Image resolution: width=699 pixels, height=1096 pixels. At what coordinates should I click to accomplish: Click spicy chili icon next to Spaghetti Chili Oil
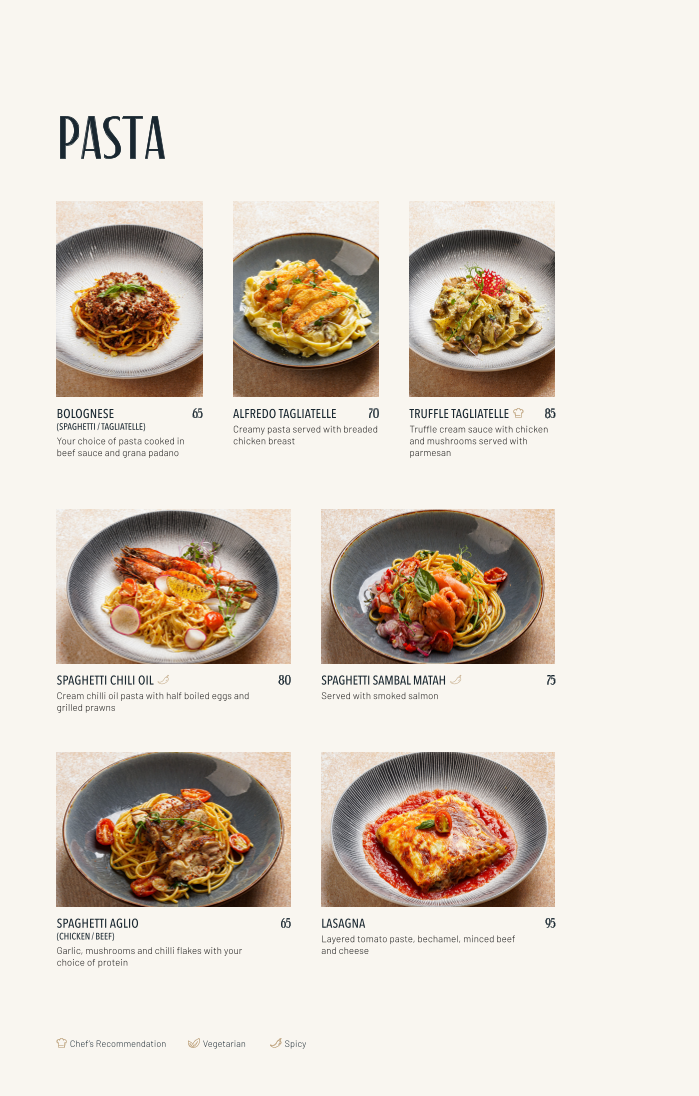click(x=164, y=679)
